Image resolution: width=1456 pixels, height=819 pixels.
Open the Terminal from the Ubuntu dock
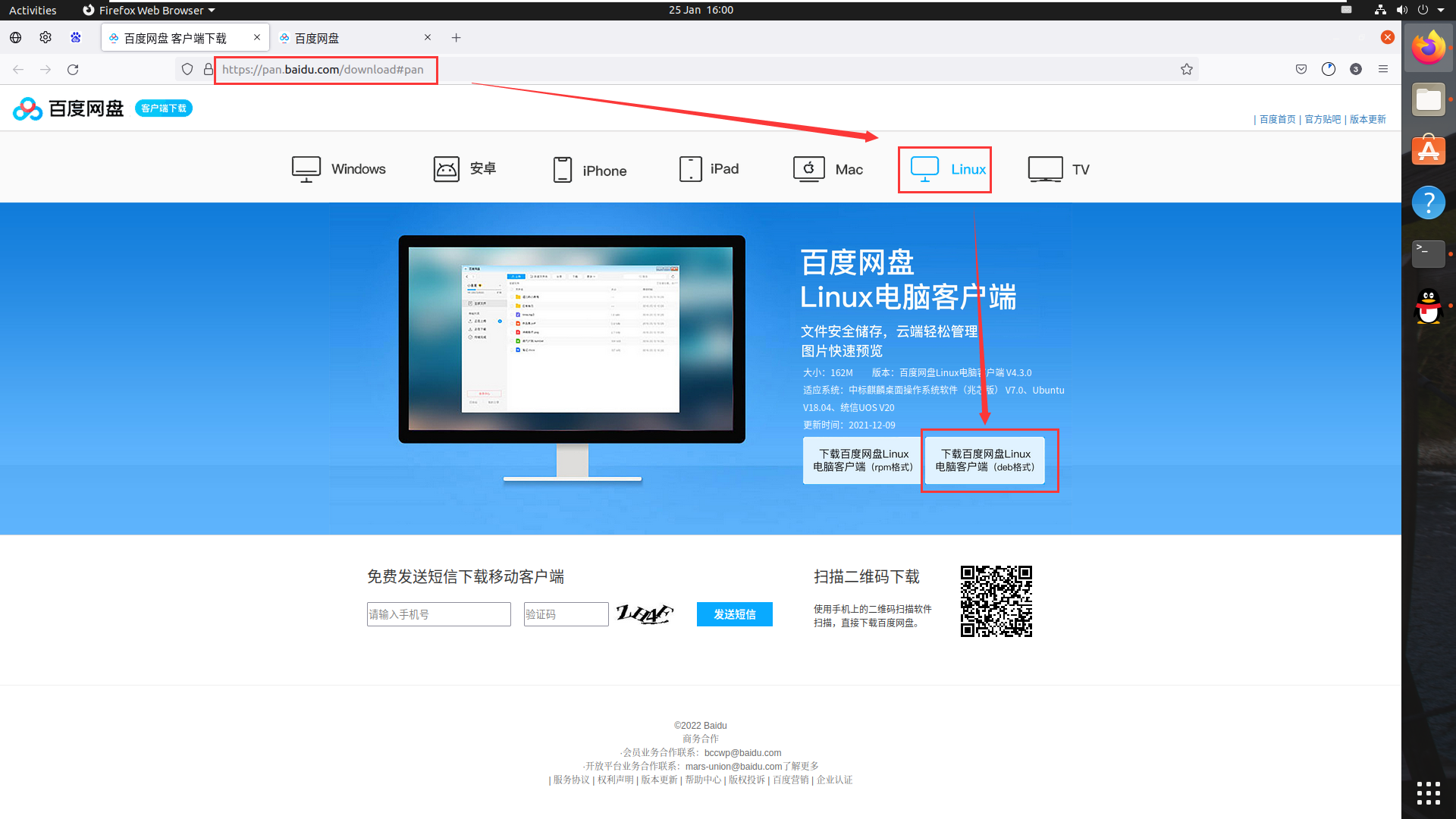(1428, 254)
